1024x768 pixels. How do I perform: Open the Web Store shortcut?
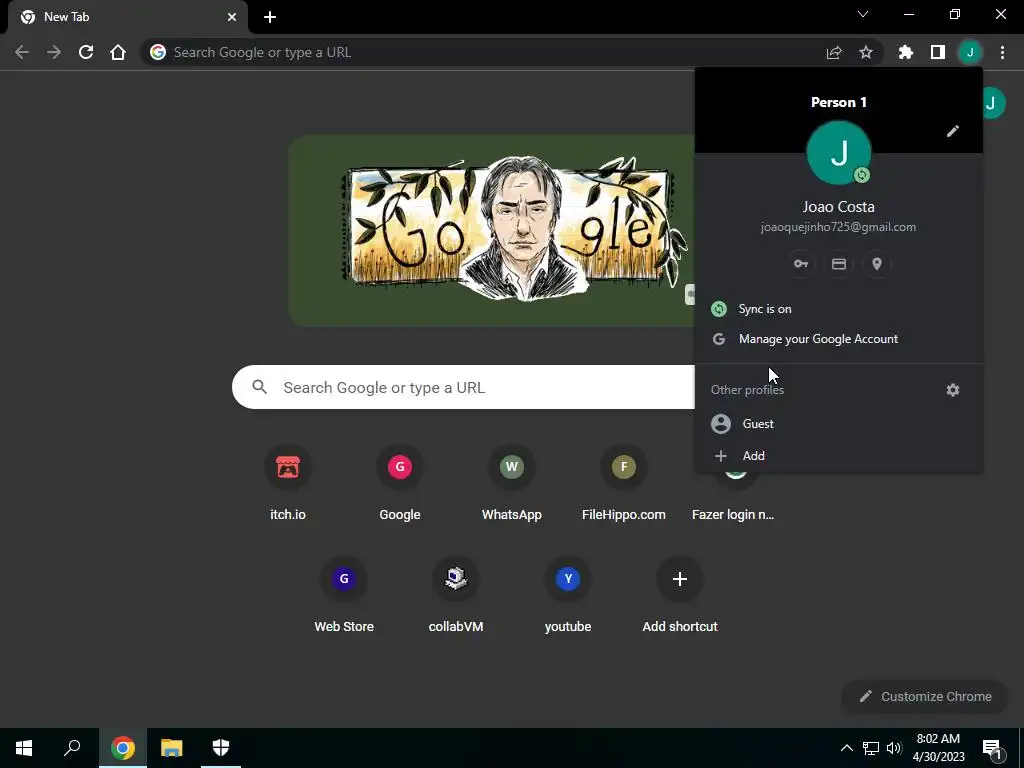click(344, 597)
